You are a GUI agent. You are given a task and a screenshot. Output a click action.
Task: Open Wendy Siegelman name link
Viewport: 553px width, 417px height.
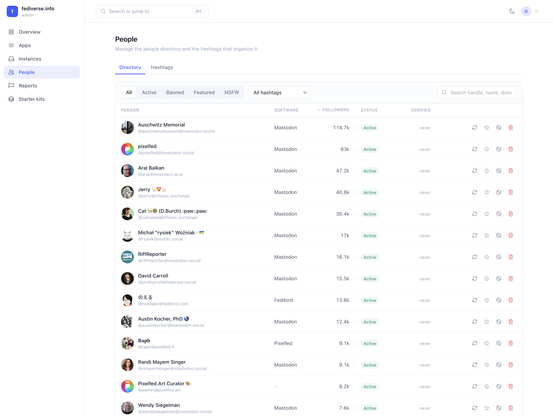coord(159,405)
